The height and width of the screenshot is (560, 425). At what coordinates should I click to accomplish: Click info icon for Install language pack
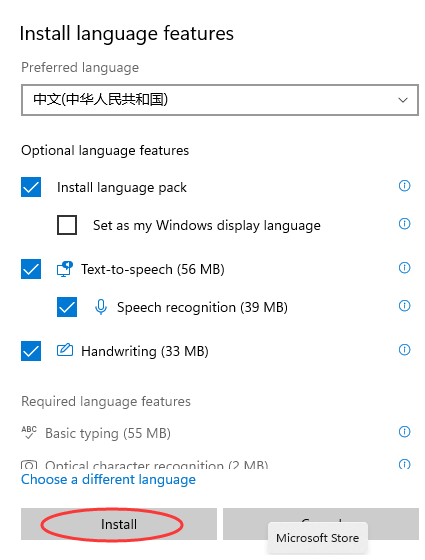[x=404, y=186]
